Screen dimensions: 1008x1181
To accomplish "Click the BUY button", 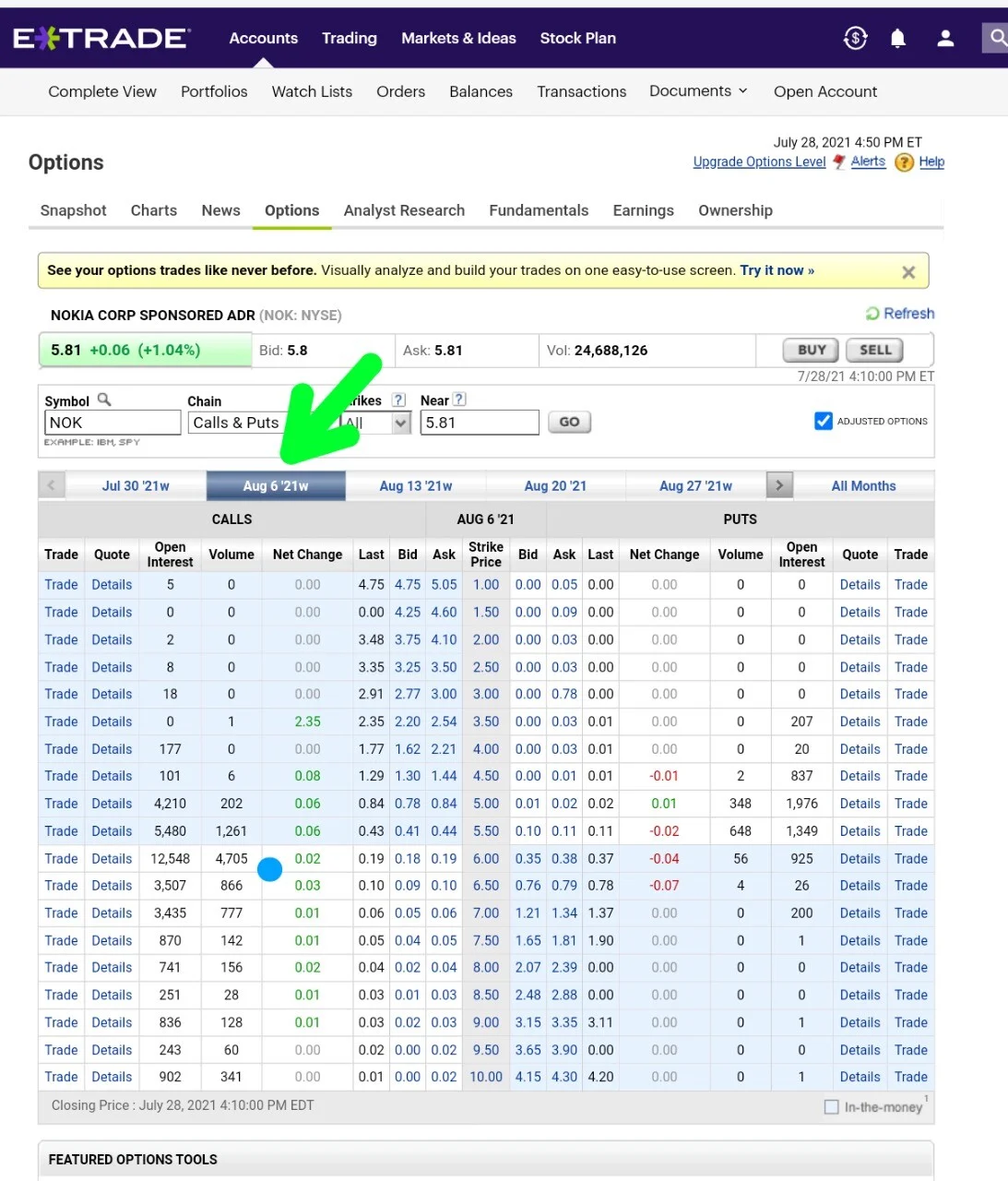I will [812, 350].
